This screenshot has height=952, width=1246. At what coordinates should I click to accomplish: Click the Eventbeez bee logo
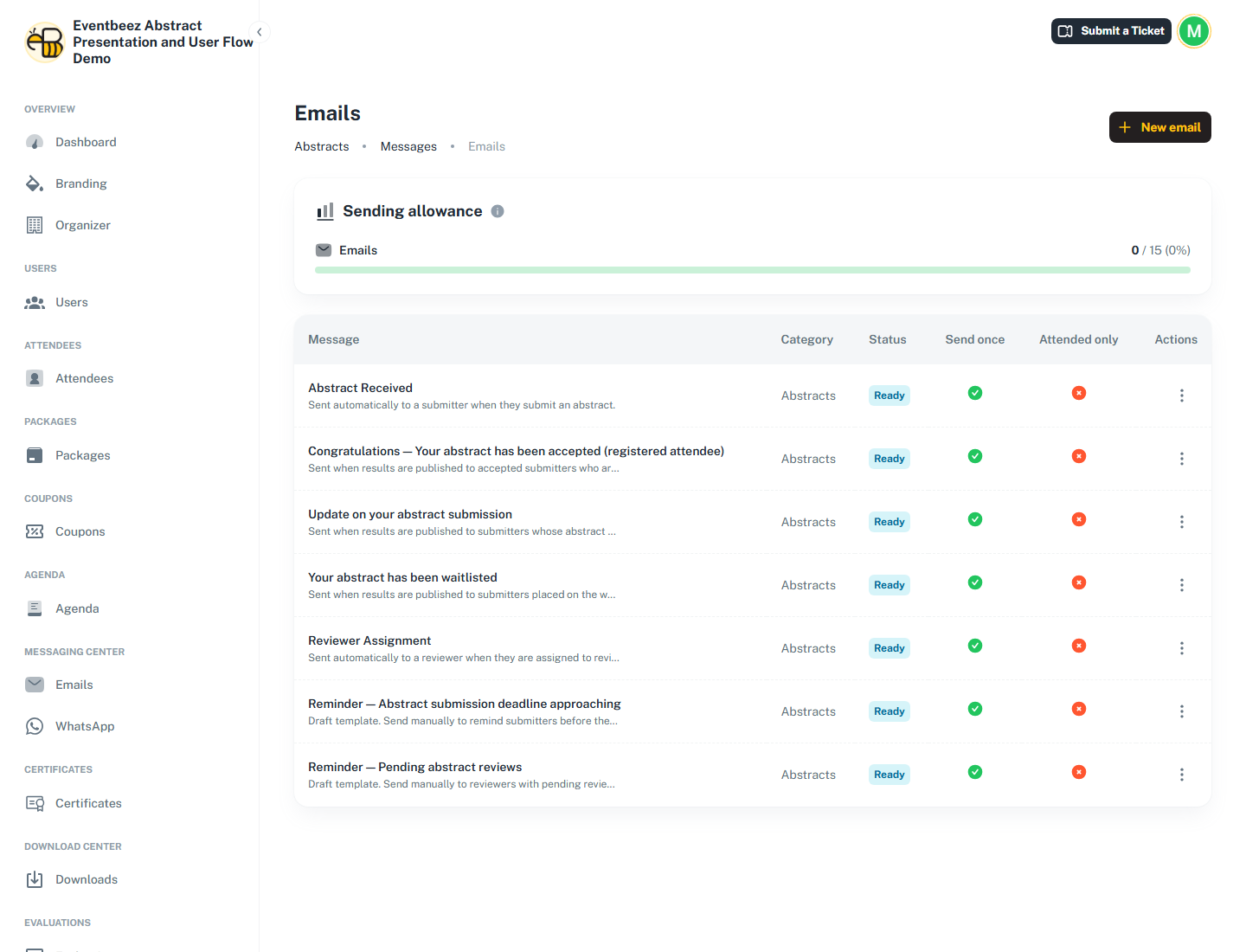tap(45, 42)
